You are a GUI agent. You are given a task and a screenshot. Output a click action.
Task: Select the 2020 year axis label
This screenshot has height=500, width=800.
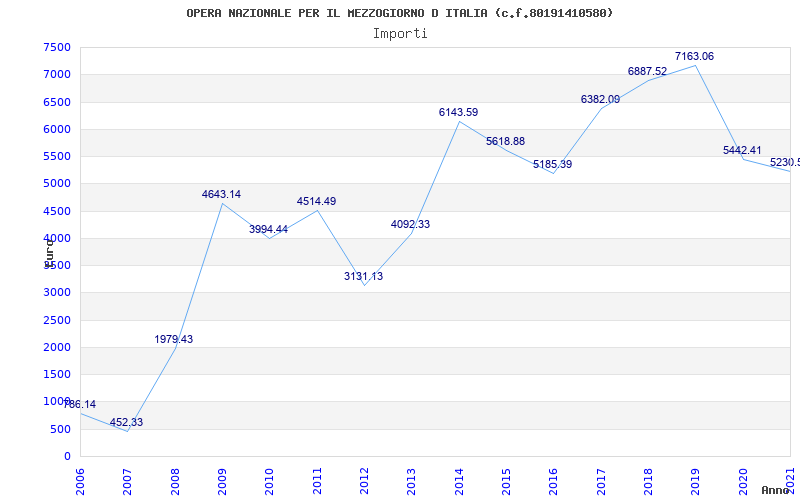click(743, 481)
